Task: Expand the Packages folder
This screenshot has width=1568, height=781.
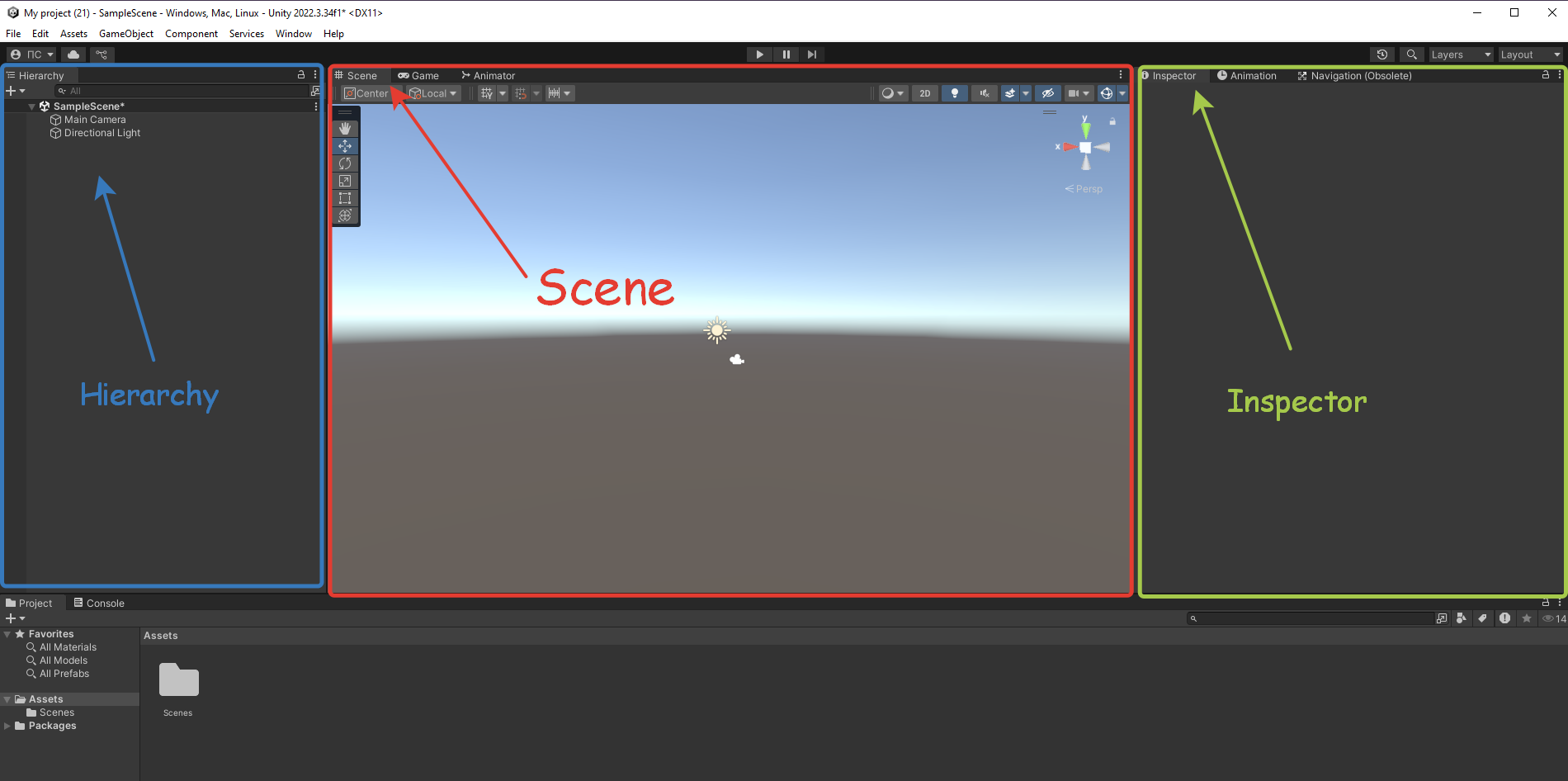Action: pyautogui.click(x=7, y=726)
